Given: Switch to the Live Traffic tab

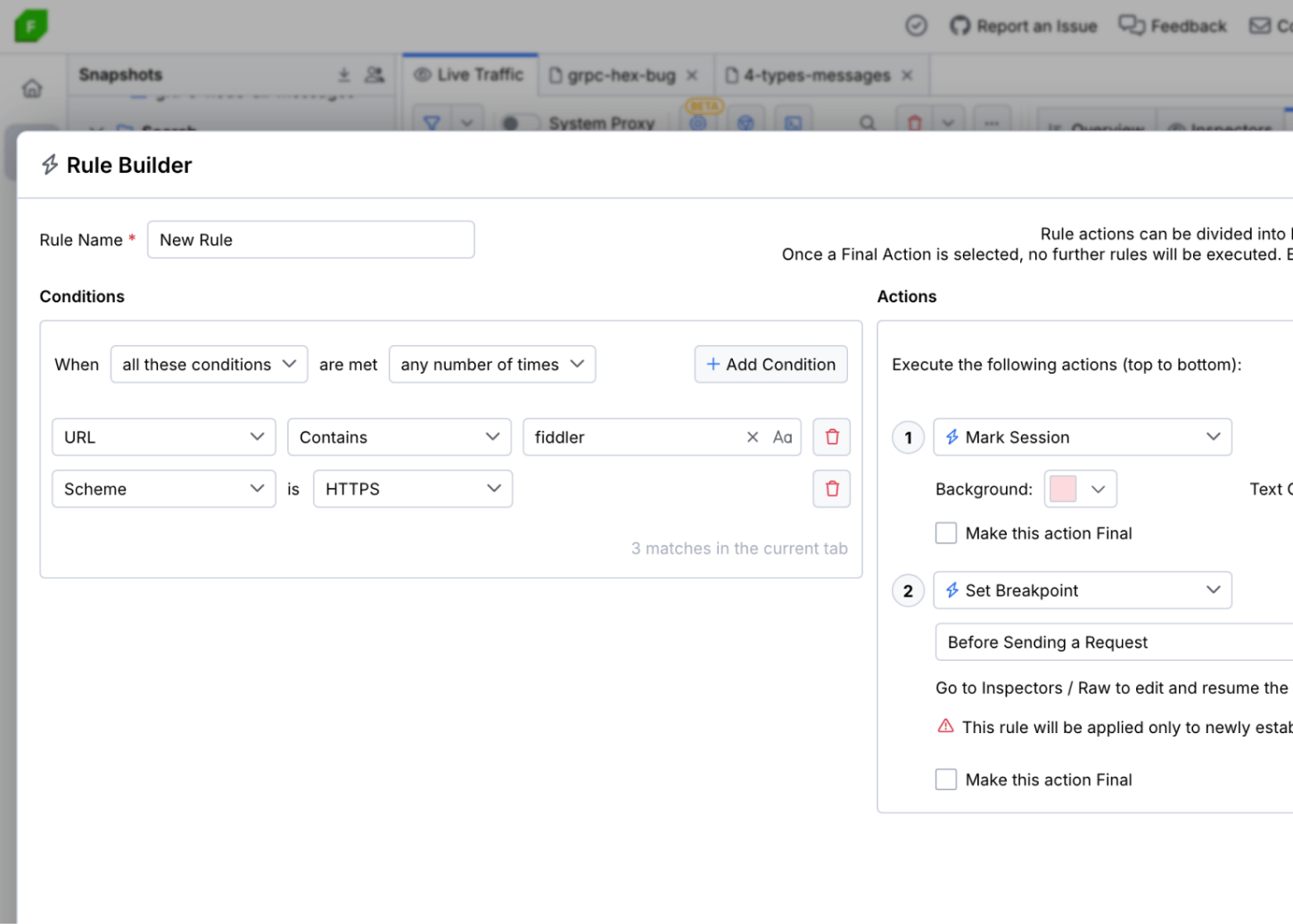Looking at the screenshot, I should (470, 75).
